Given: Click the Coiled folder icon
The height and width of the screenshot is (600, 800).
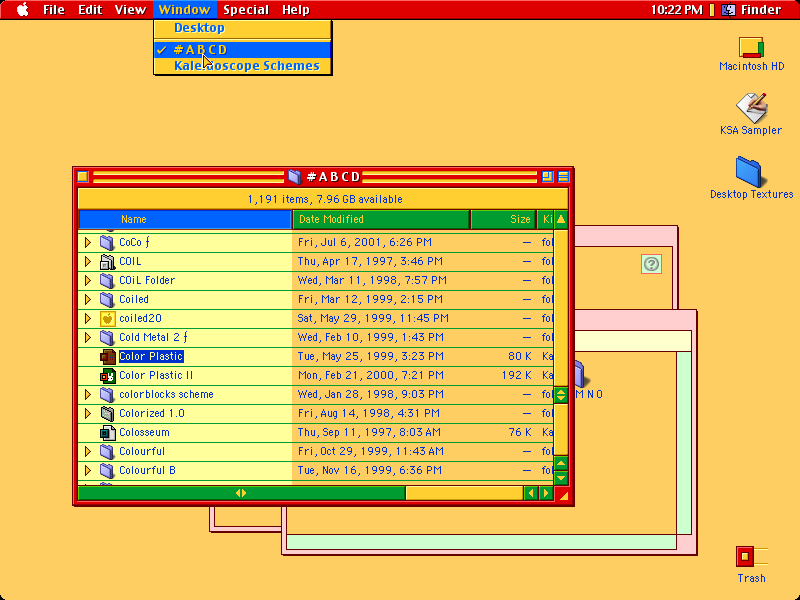Looking at the screenshot, I should (x=107, y=299).
